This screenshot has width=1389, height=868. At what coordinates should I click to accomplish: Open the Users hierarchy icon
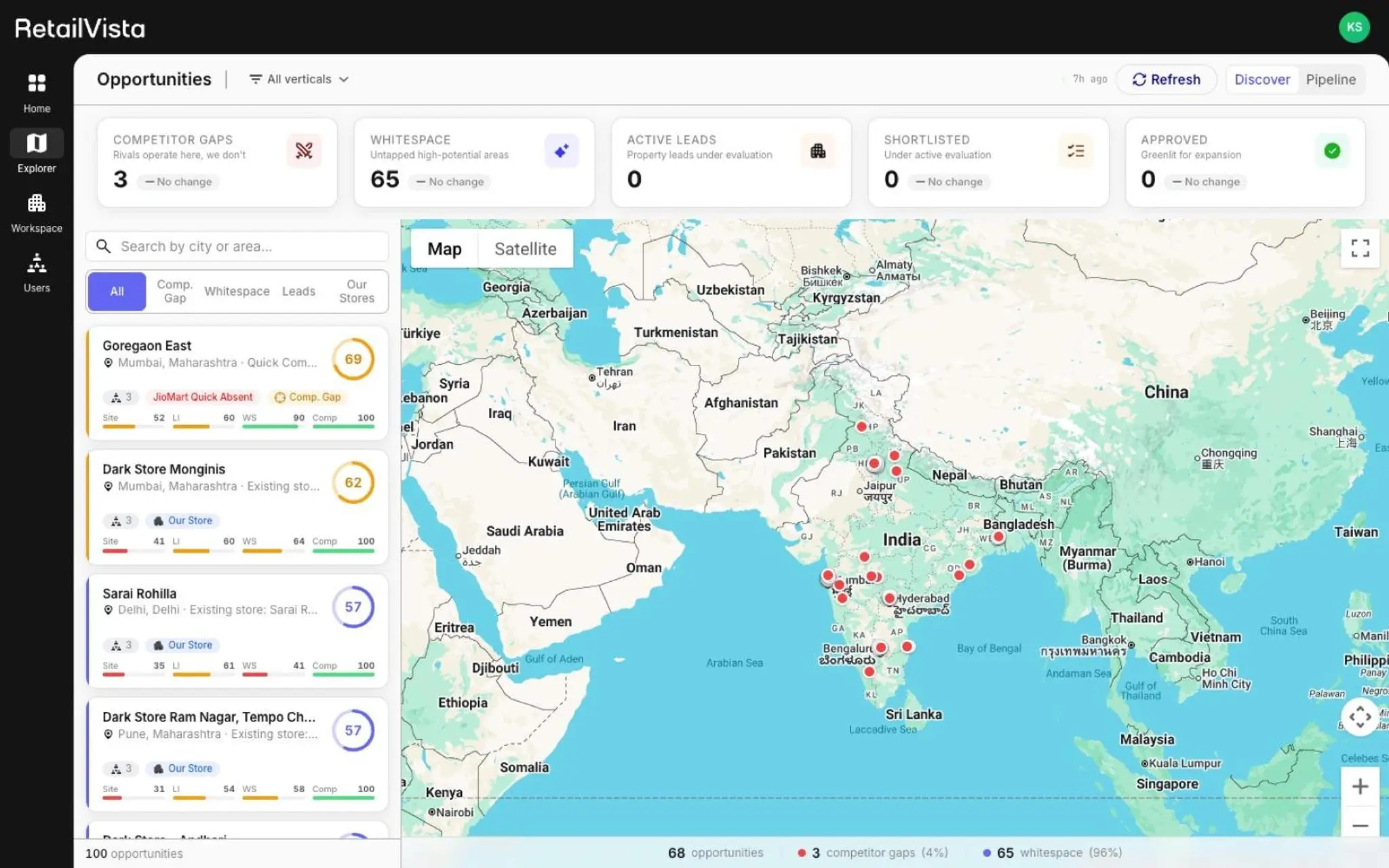(37, 262)
